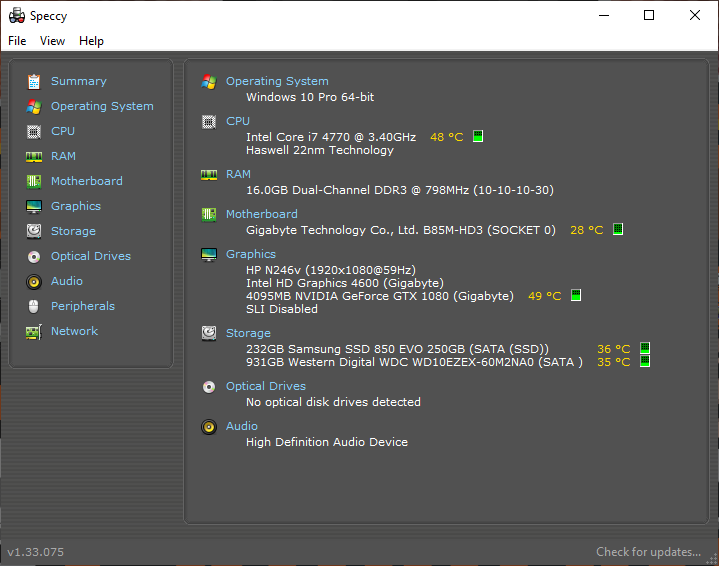Click the 16.0GB Dual-Channel DDR3 text line
The height and width of the screenshot is (566, 719).
click(x=400, y=190)
